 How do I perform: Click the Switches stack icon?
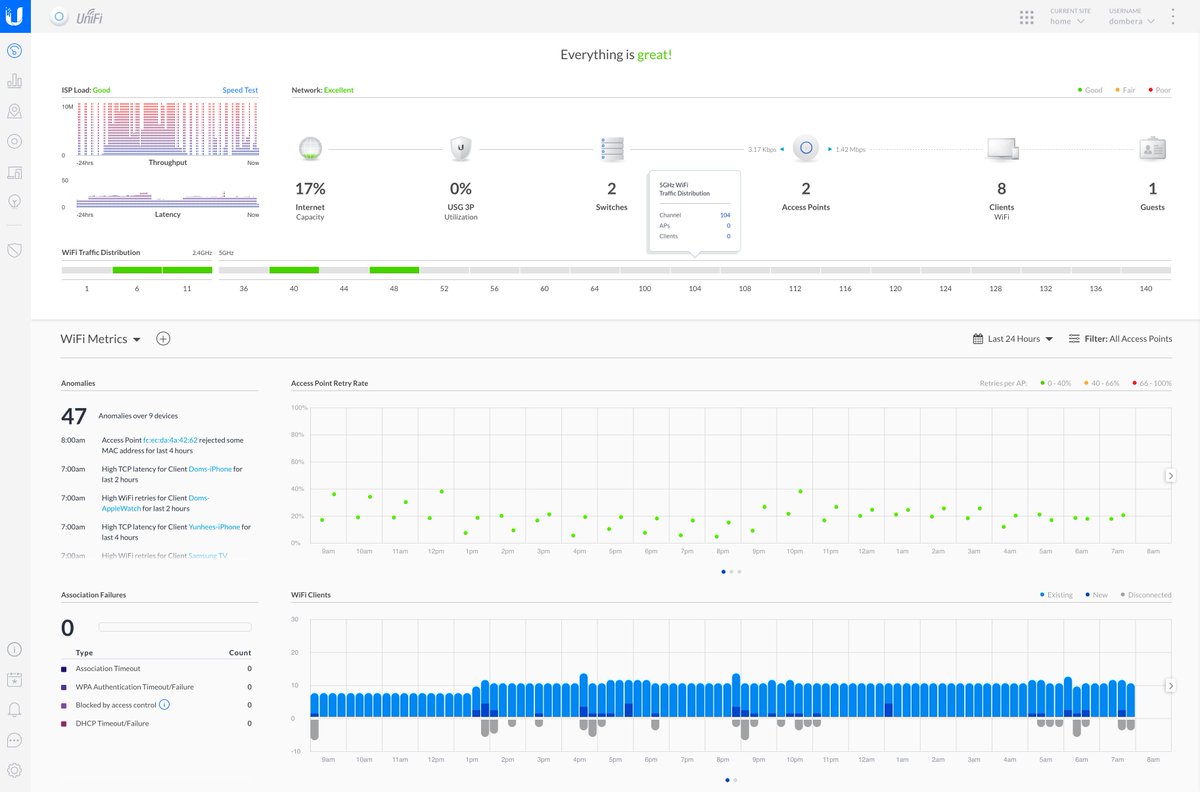point(612,149)
